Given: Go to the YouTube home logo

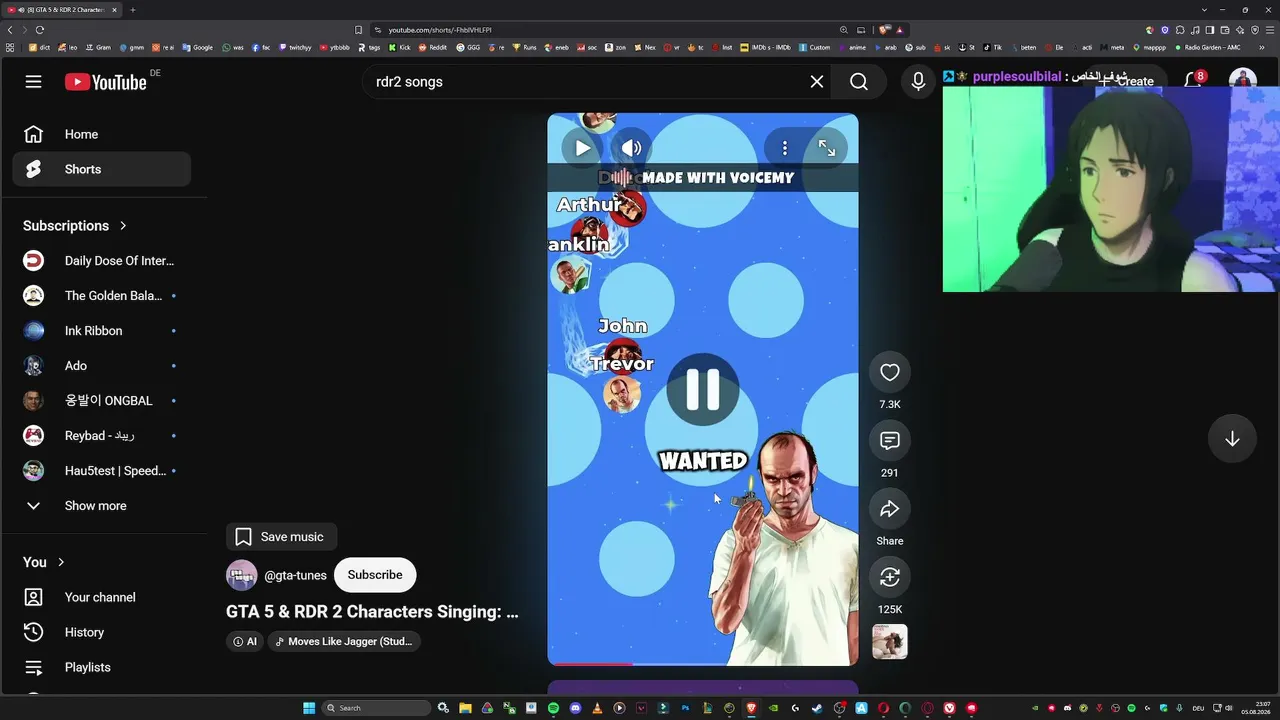Looking at the screenshot, I should 106,82.
